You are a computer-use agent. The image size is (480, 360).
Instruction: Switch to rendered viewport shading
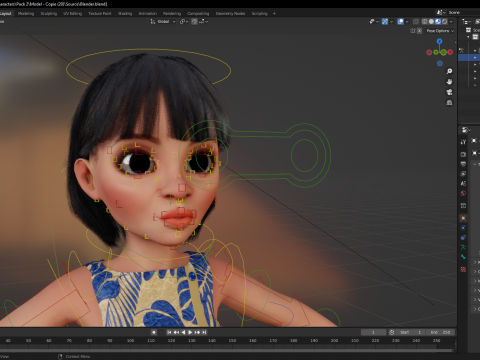tap(444, 22)
